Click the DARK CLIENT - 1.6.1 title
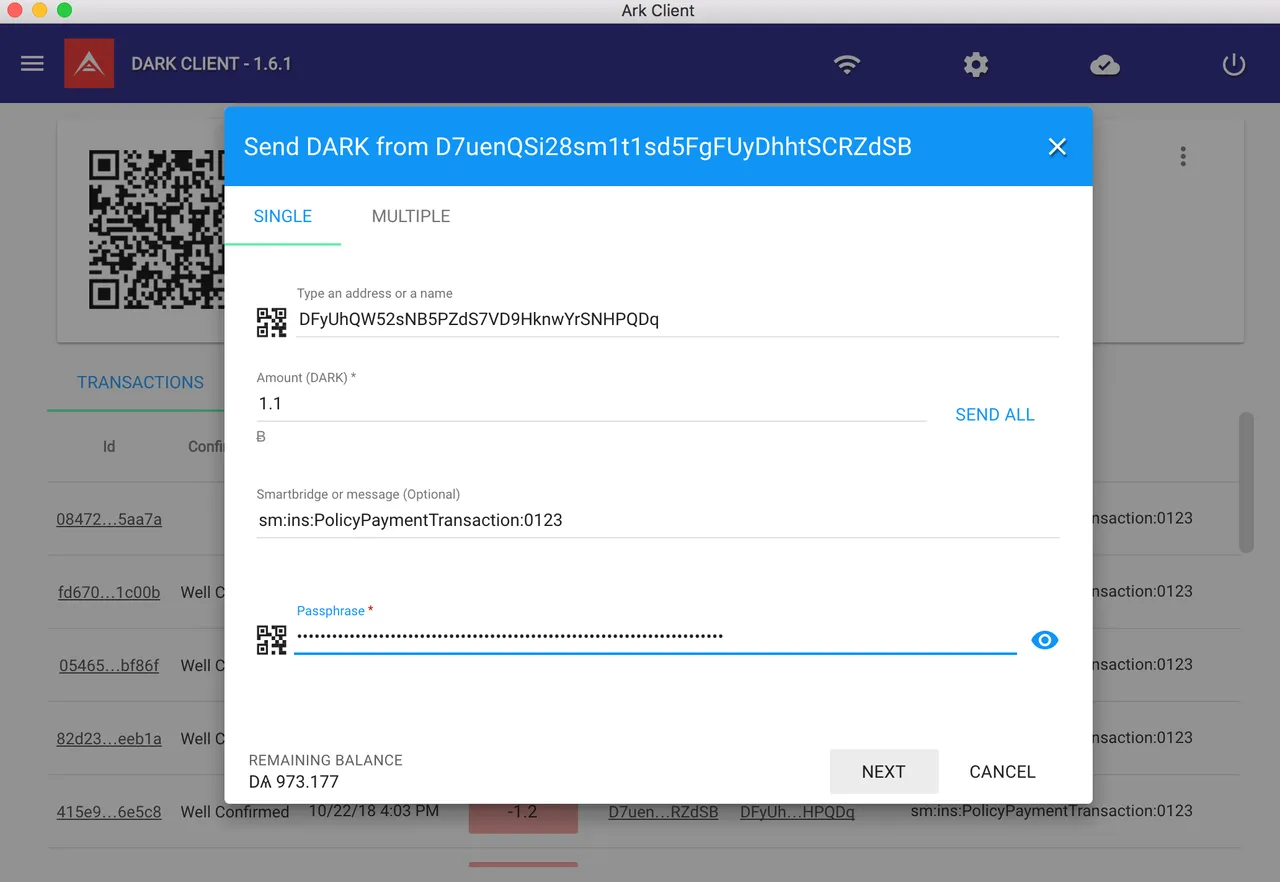This screenshot has width=1280, height=882. pyautogui.click(x=211, y=64)
